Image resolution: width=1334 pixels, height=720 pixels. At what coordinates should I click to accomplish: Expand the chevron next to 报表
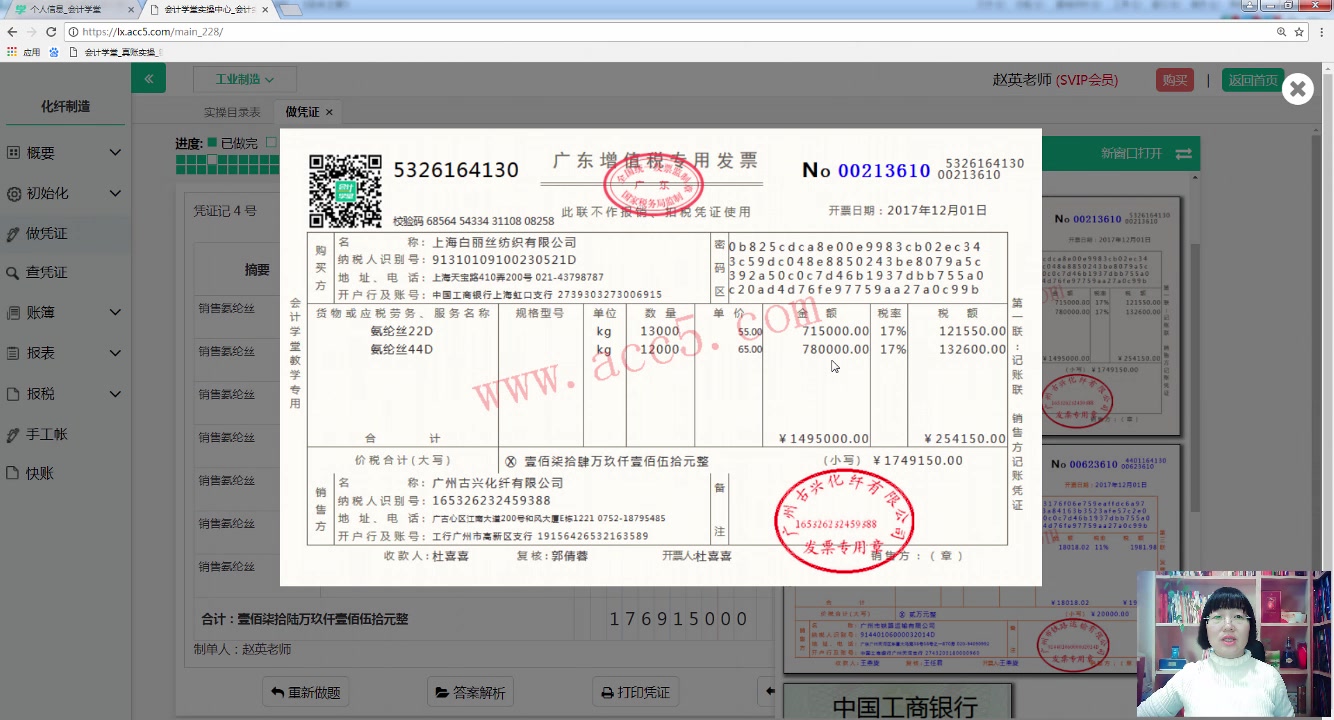click(x=115, y=353)
